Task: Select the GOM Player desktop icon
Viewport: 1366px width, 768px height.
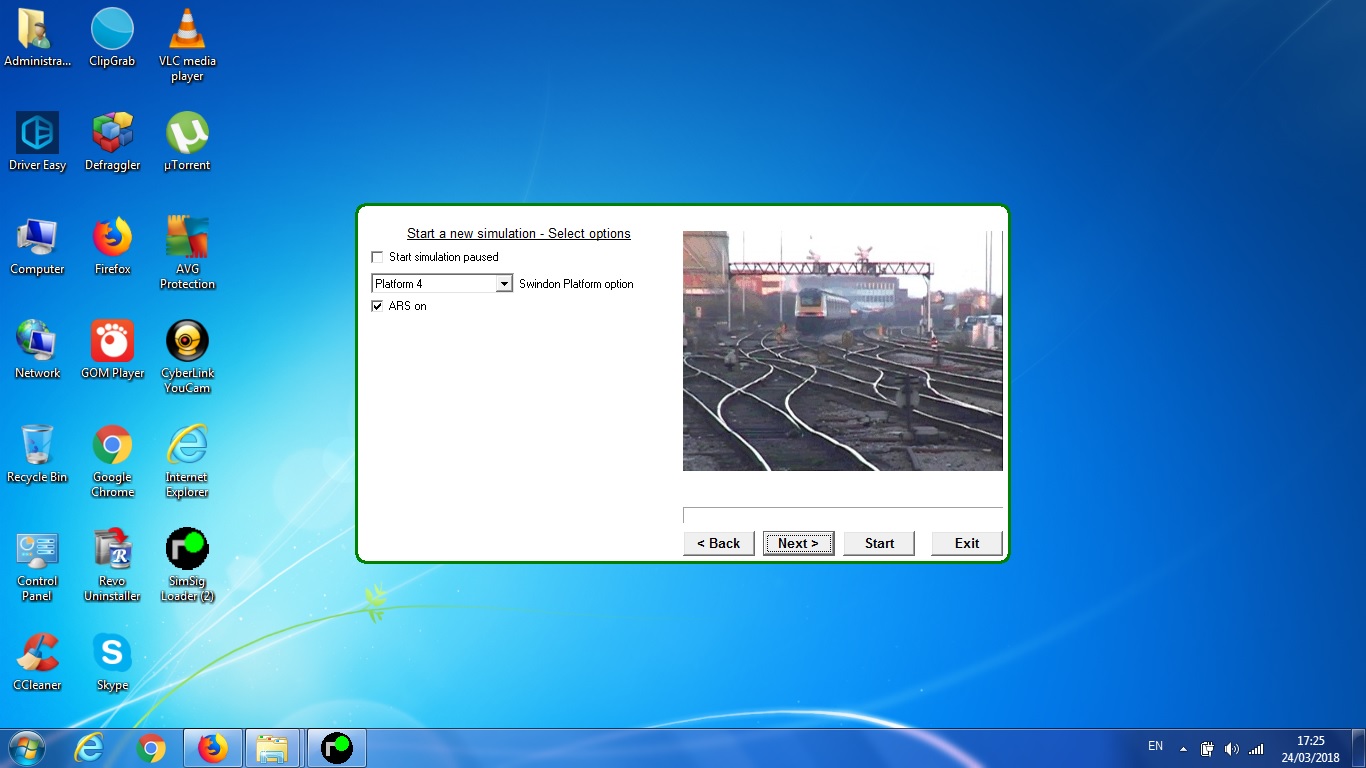Action: [x=112, y=350]
